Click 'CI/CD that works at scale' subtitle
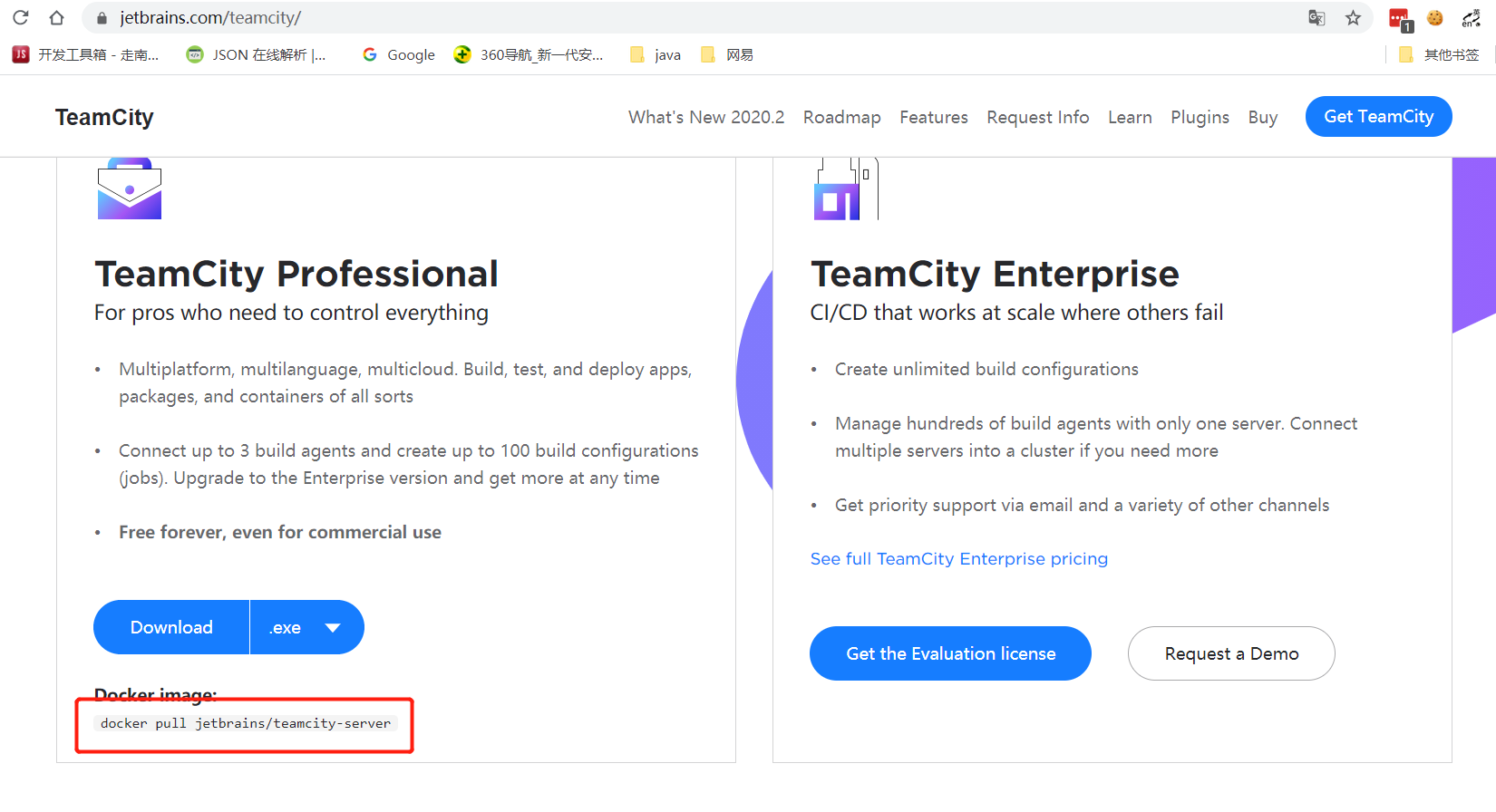1496x812 pixels. [1016, 313]
